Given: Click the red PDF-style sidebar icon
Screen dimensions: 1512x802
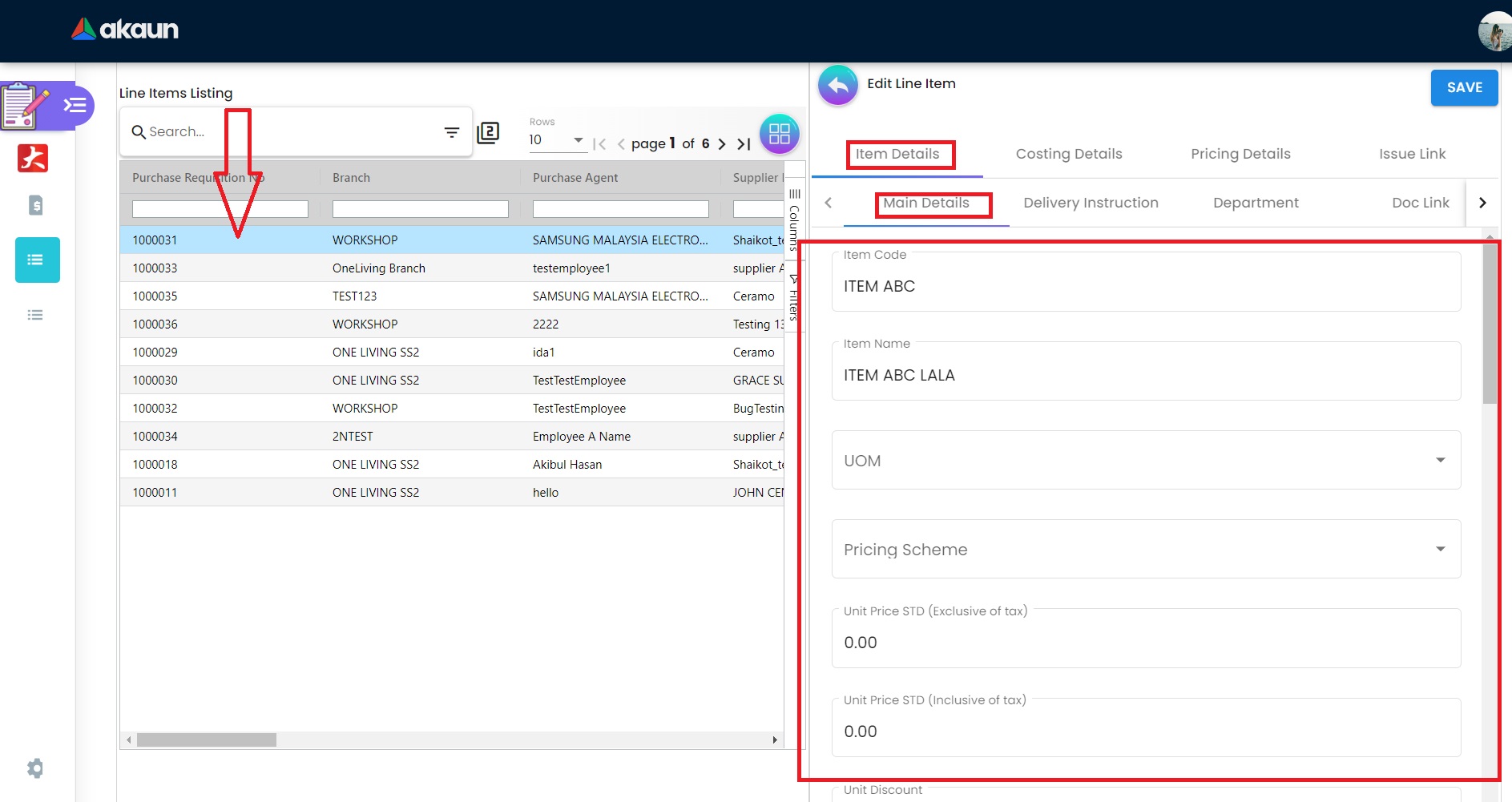Looking at the screenshot, I should 33,158.
